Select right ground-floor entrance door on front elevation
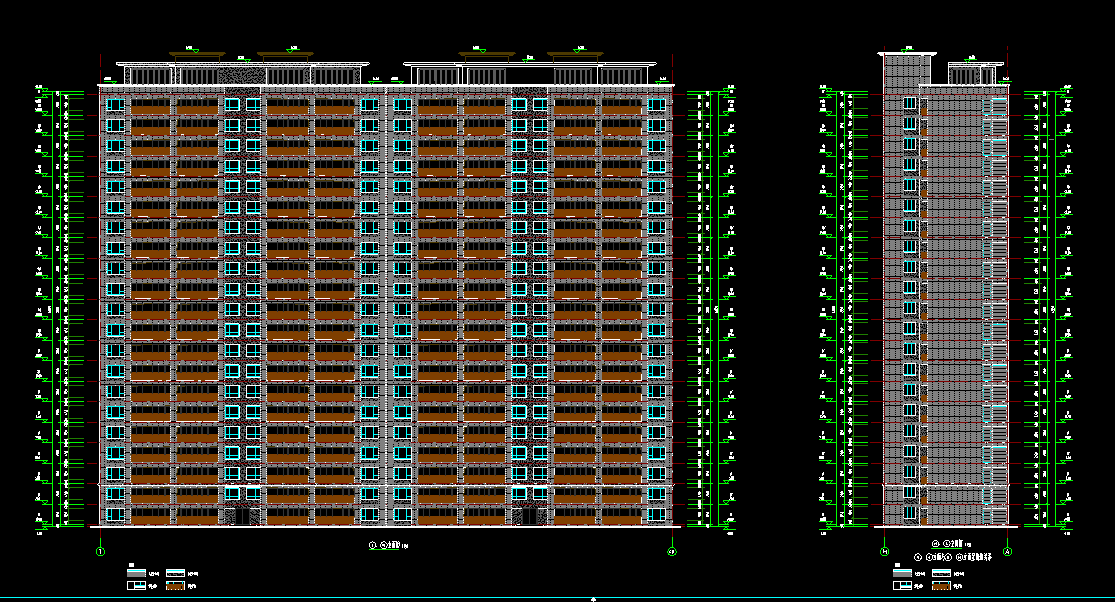 (x=529, y=516)
